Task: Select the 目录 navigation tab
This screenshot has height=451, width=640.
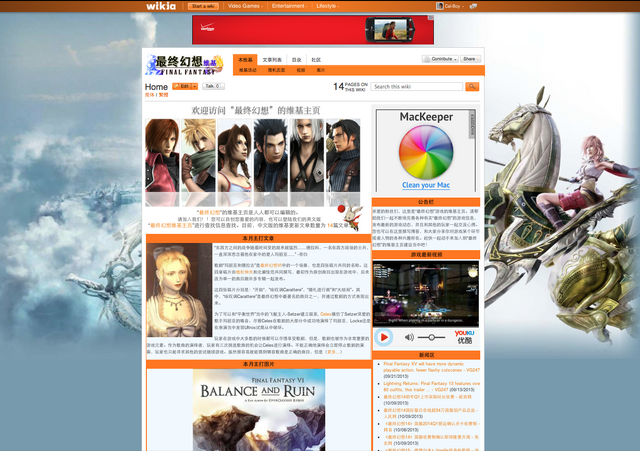Action: (x=297, y=60)
